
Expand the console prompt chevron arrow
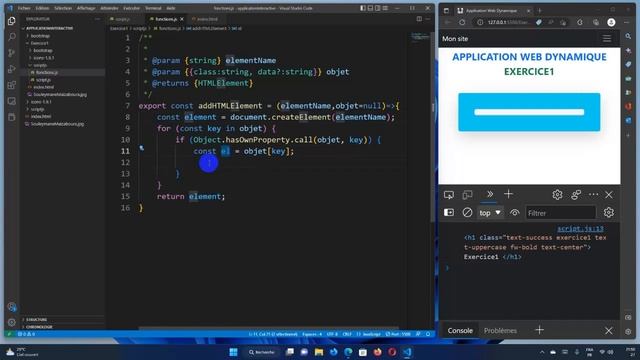point(447,268)
